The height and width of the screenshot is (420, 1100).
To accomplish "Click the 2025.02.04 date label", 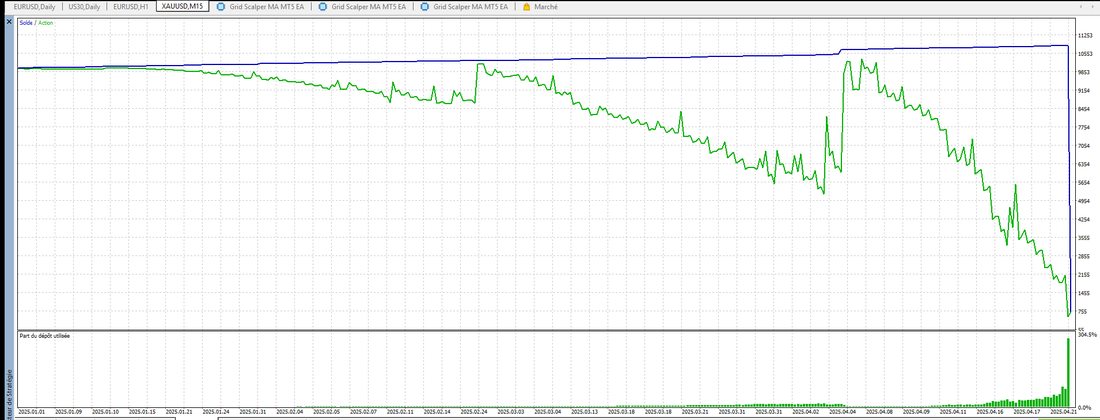I will point(290,413).
